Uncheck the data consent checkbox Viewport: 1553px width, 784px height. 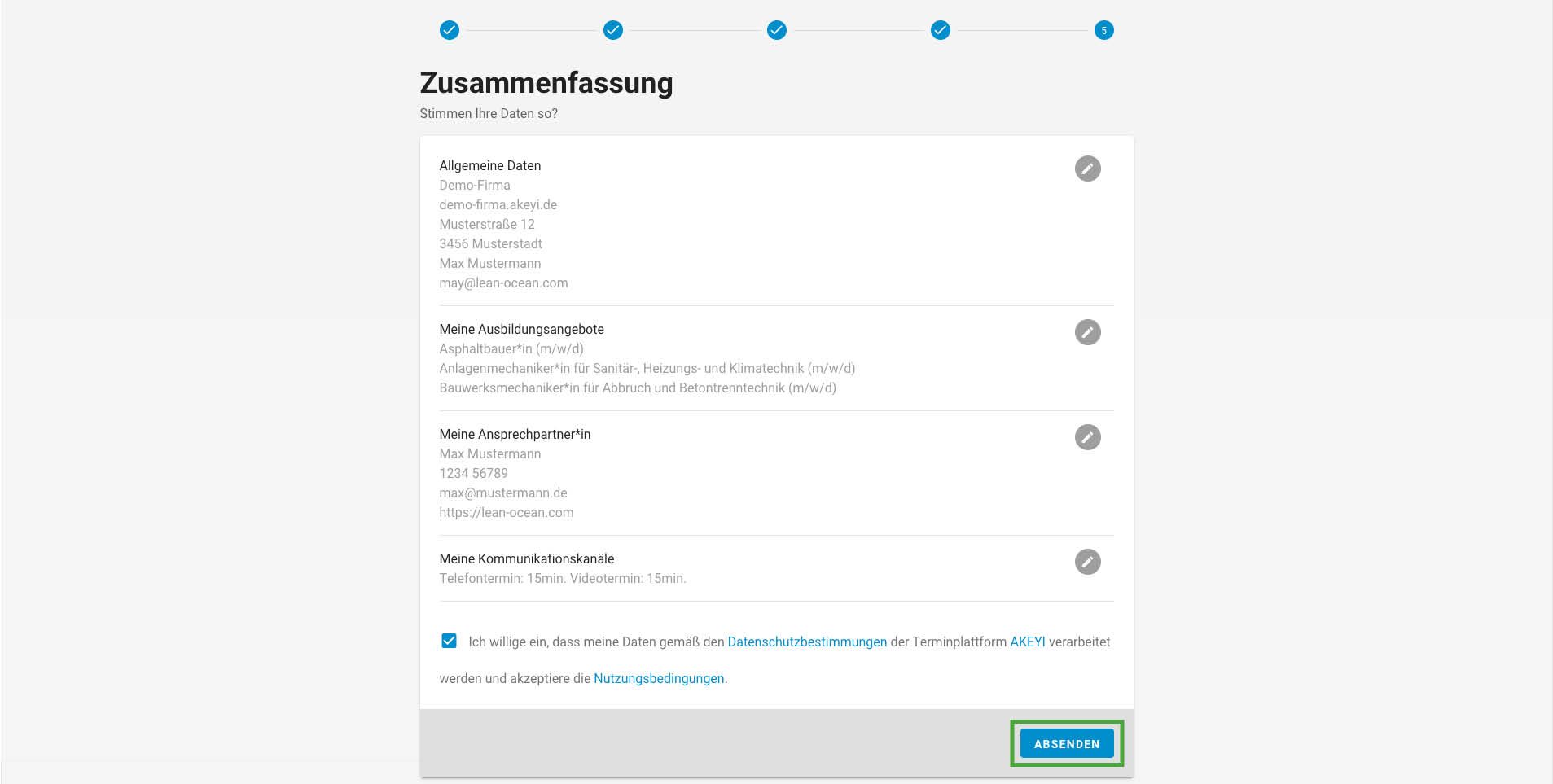449,641
